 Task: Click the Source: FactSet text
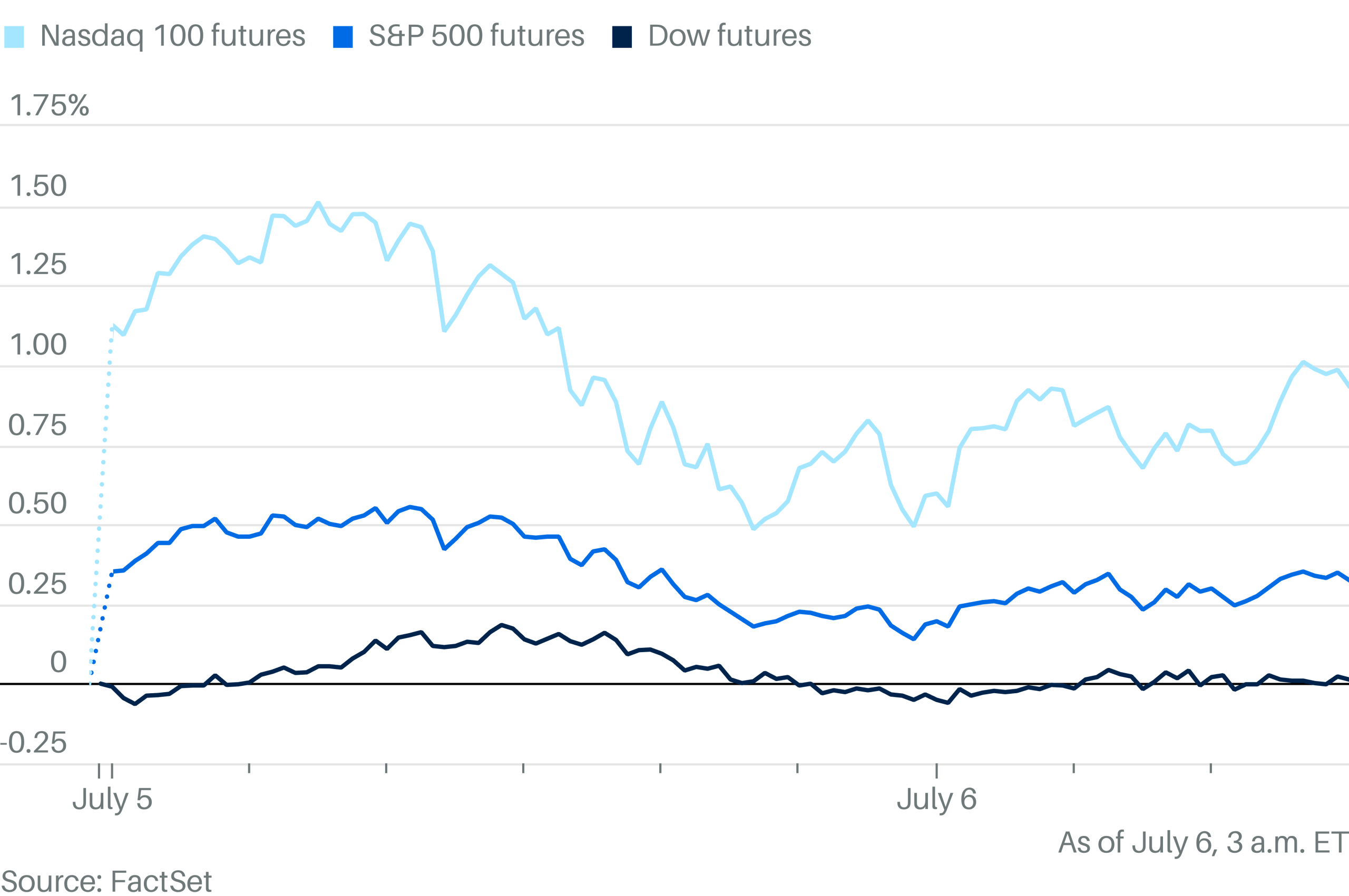click(106, 882)
